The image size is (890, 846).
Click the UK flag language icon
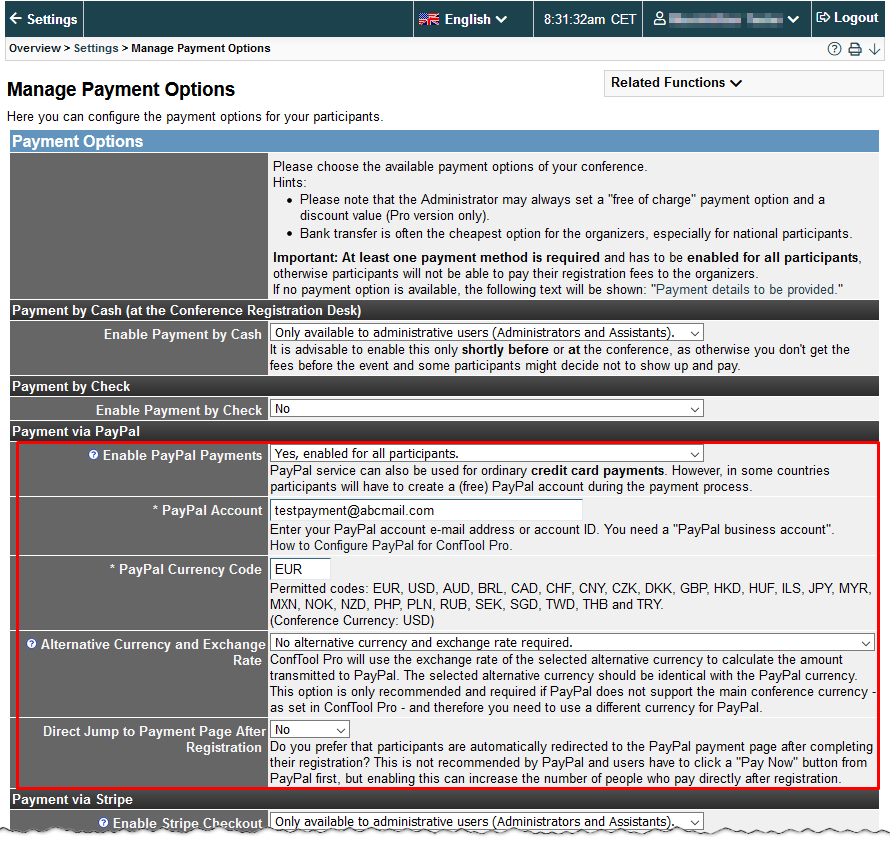429,19
